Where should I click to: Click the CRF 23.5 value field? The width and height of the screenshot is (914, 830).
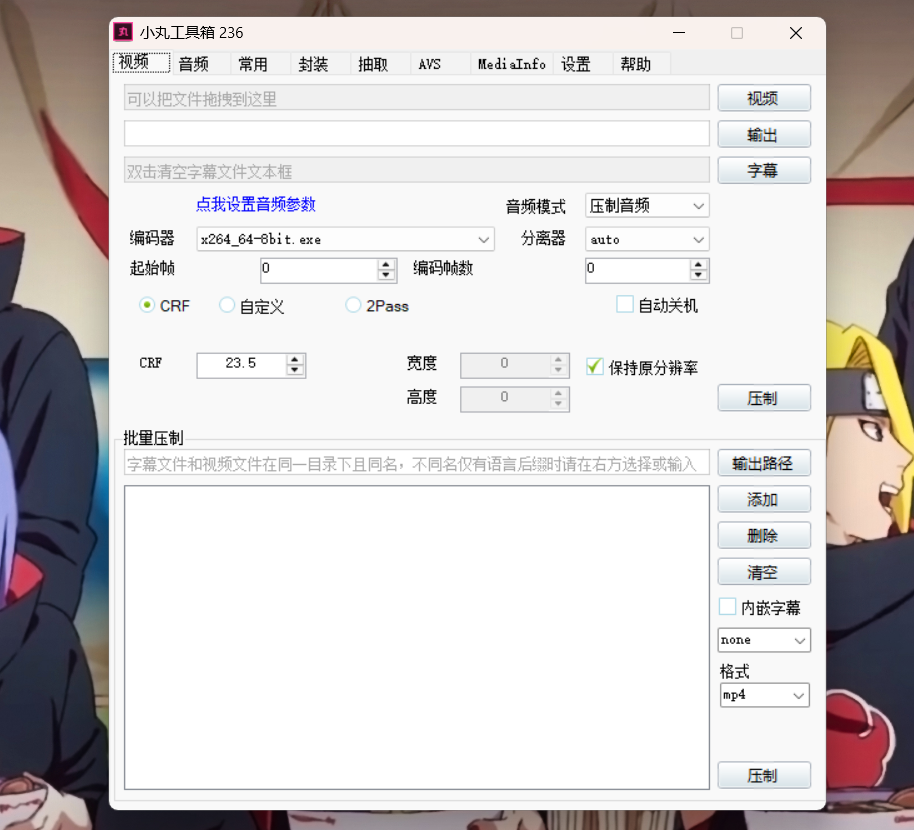241,365
